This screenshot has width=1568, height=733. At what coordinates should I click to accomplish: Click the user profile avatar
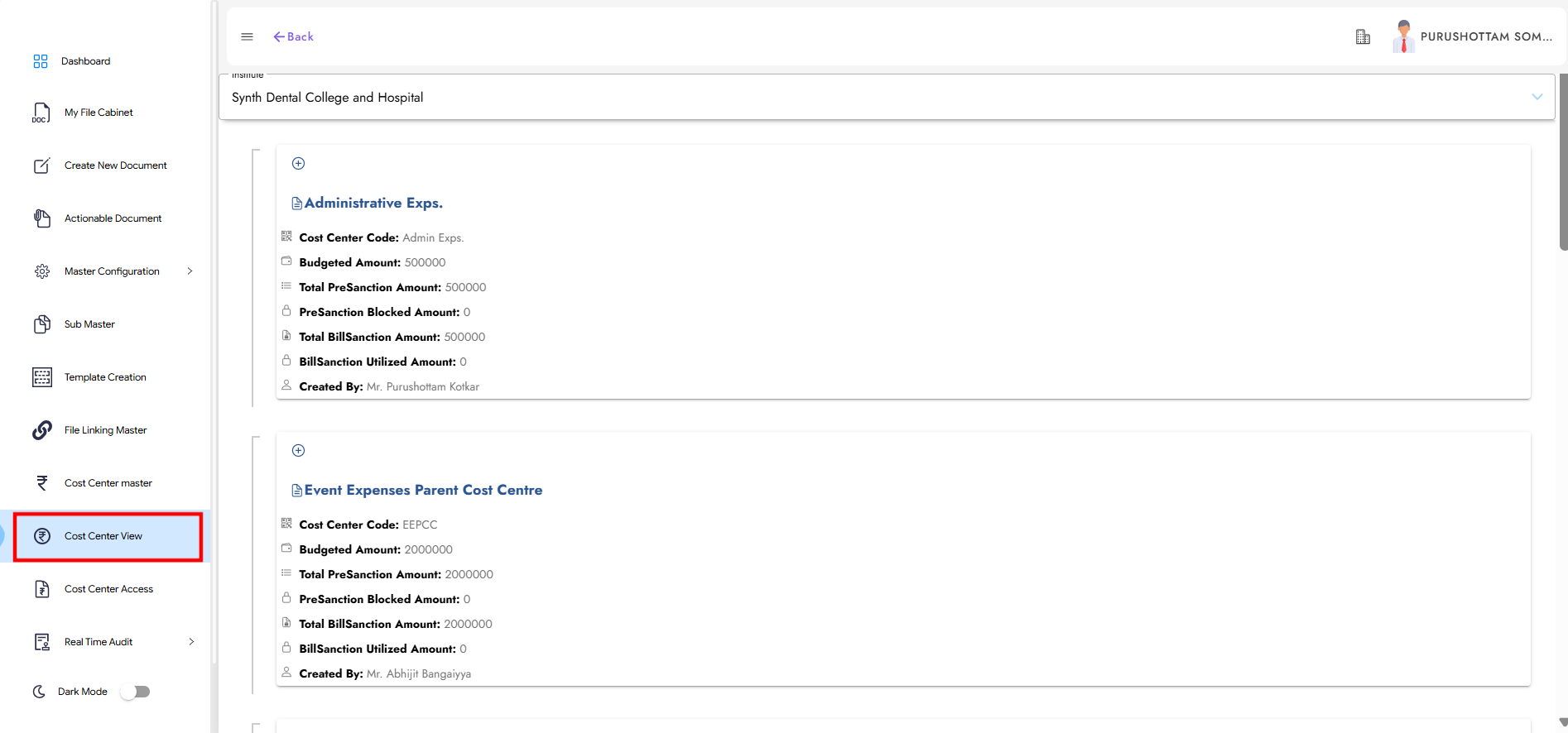pyautogui.click(x=1403, y=36)
